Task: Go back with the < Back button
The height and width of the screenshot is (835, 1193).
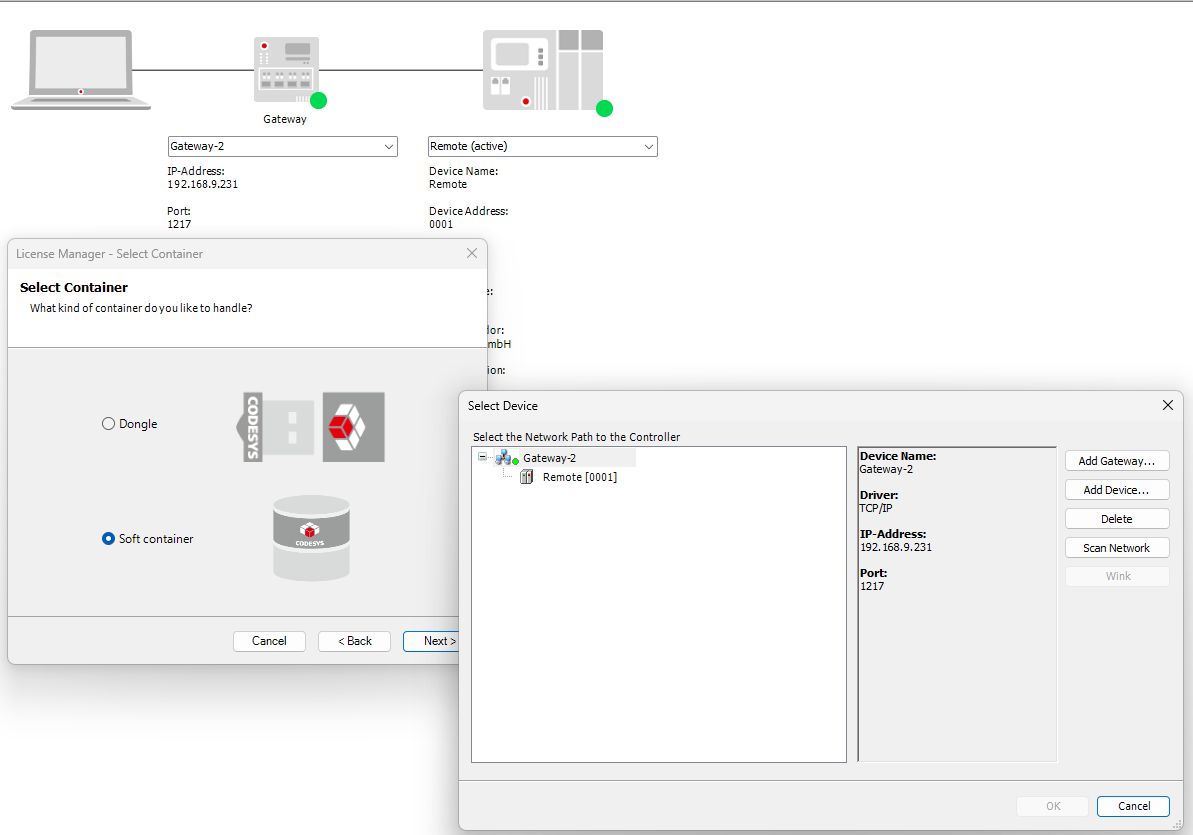Action: 354,641
